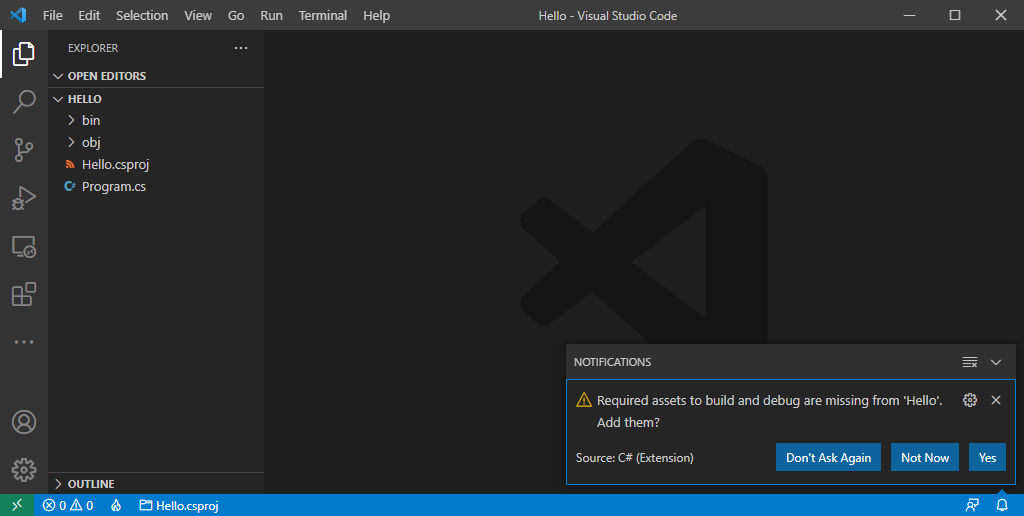Viewport: 1024px width, 516px height.
Task: Click the flame icon in status bar
Action: click(116, 505)
